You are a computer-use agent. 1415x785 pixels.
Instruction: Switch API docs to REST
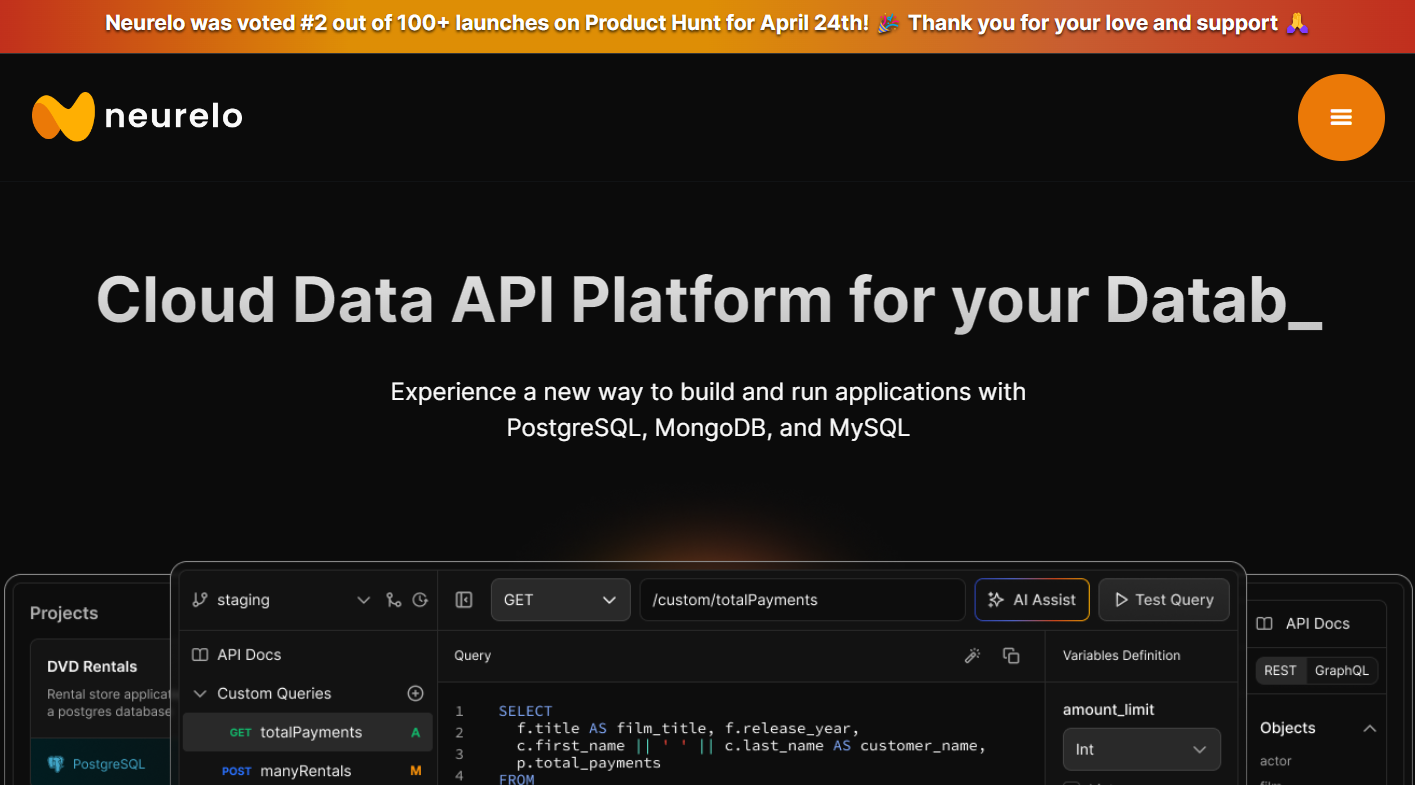point(1280,671)
